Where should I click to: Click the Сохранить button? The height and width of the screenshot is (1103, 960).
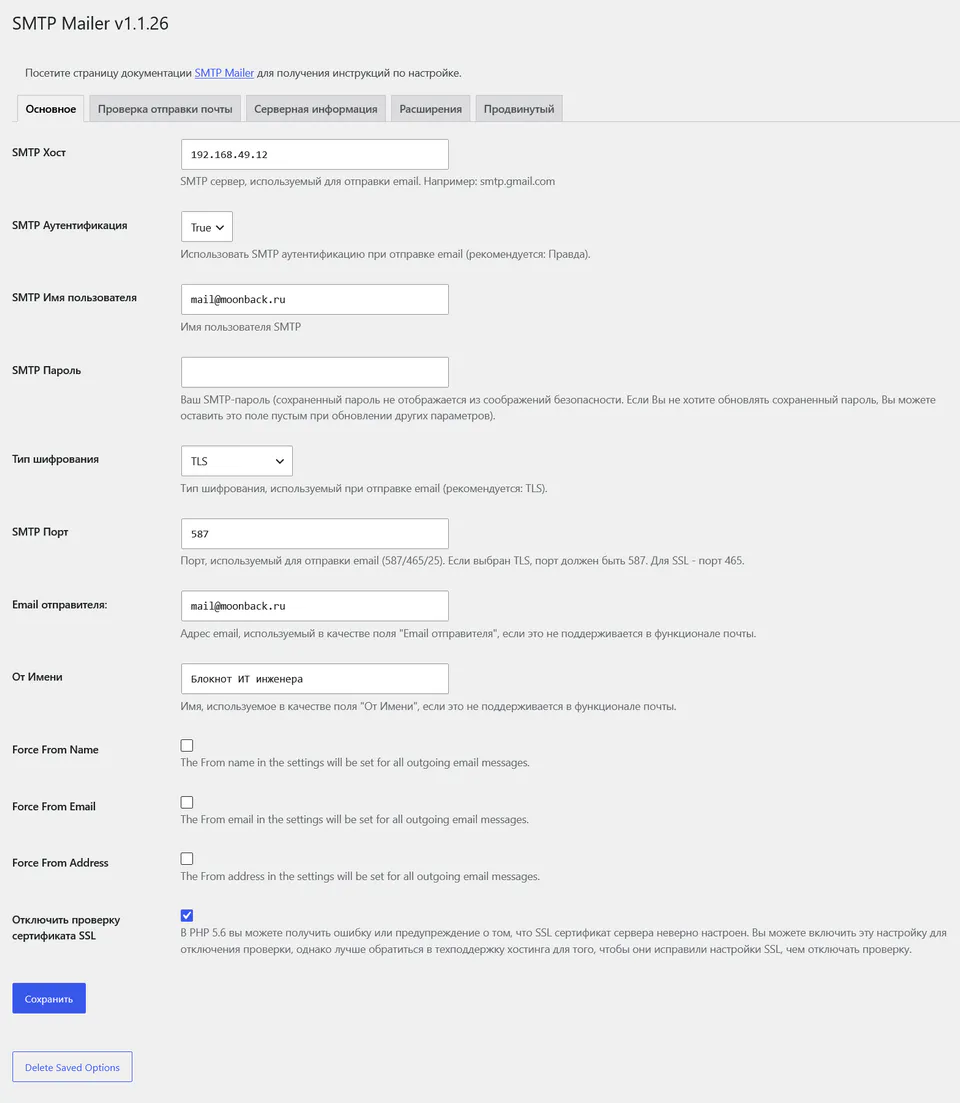[x=49, y=998]
